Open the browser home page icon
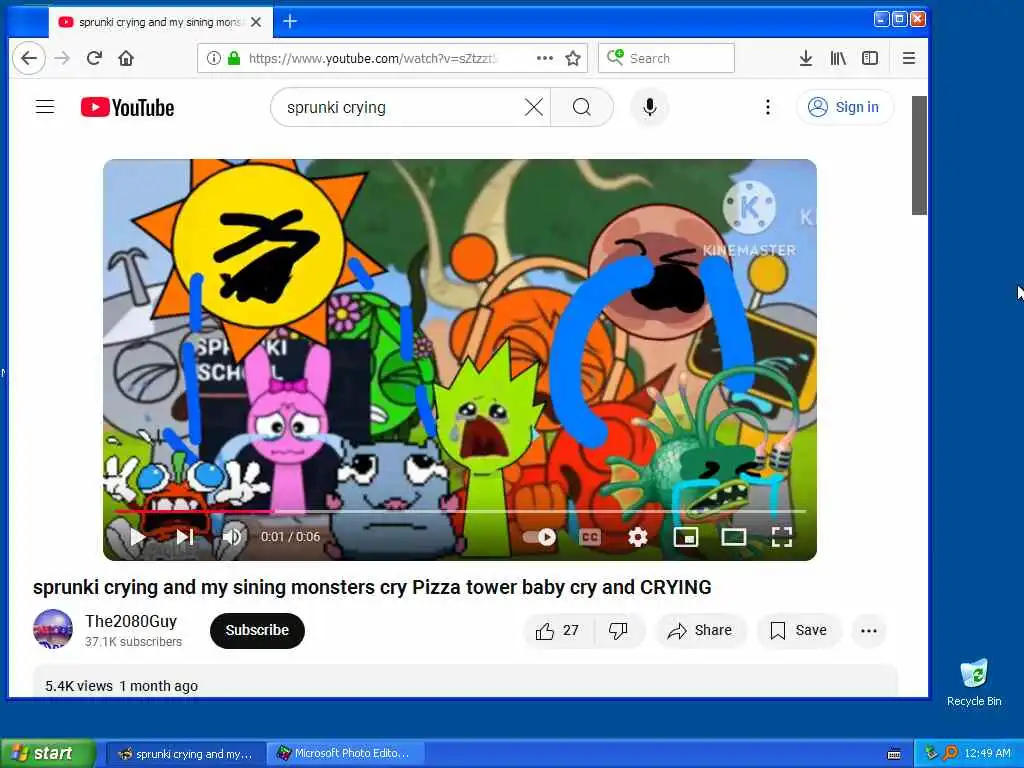1024x768 pixels. 126,58
